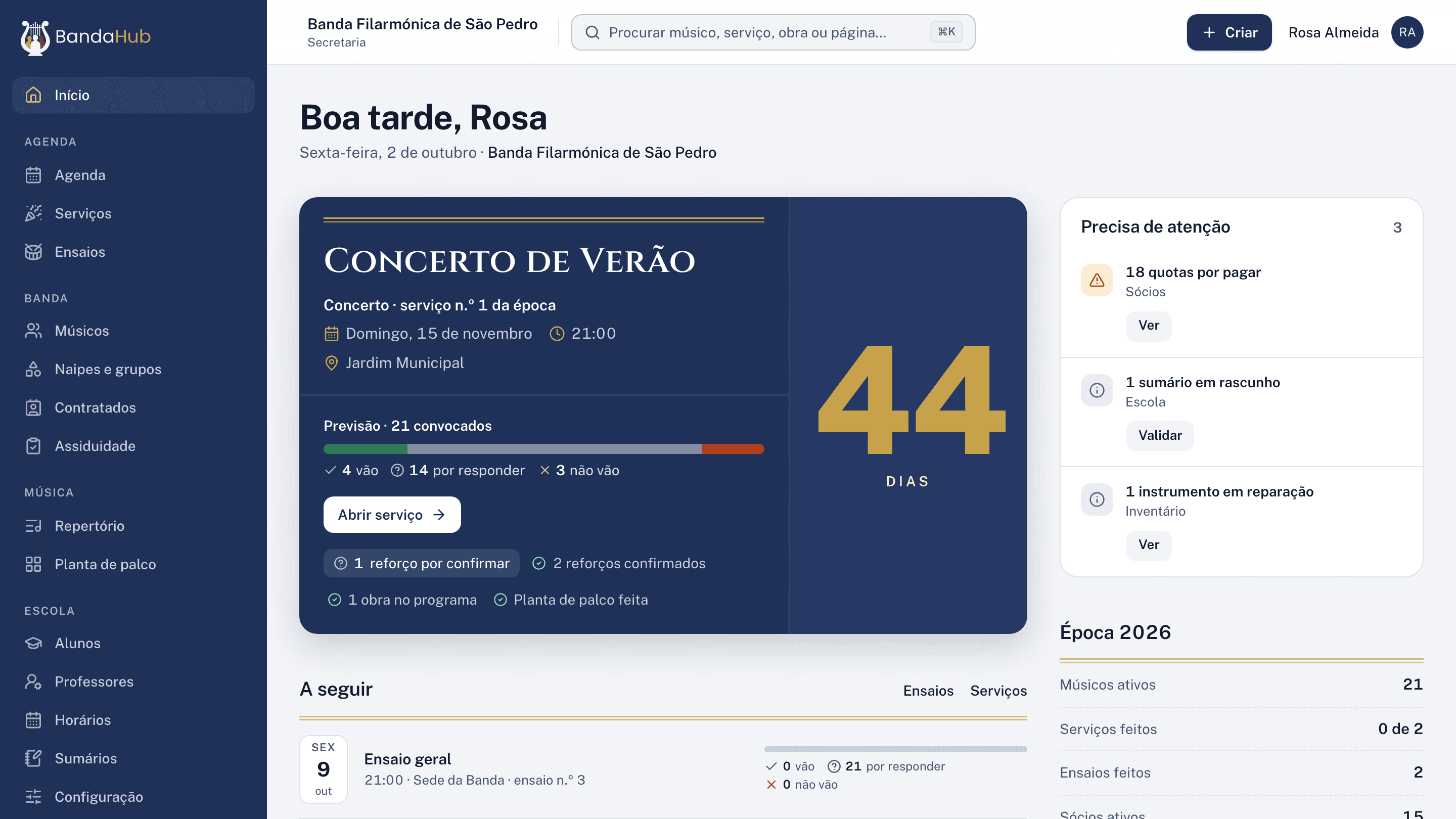The image size is (1456, 819).
Task: Open Repertório music list icon
Action: pyautogui.click(x=33, y=526)
